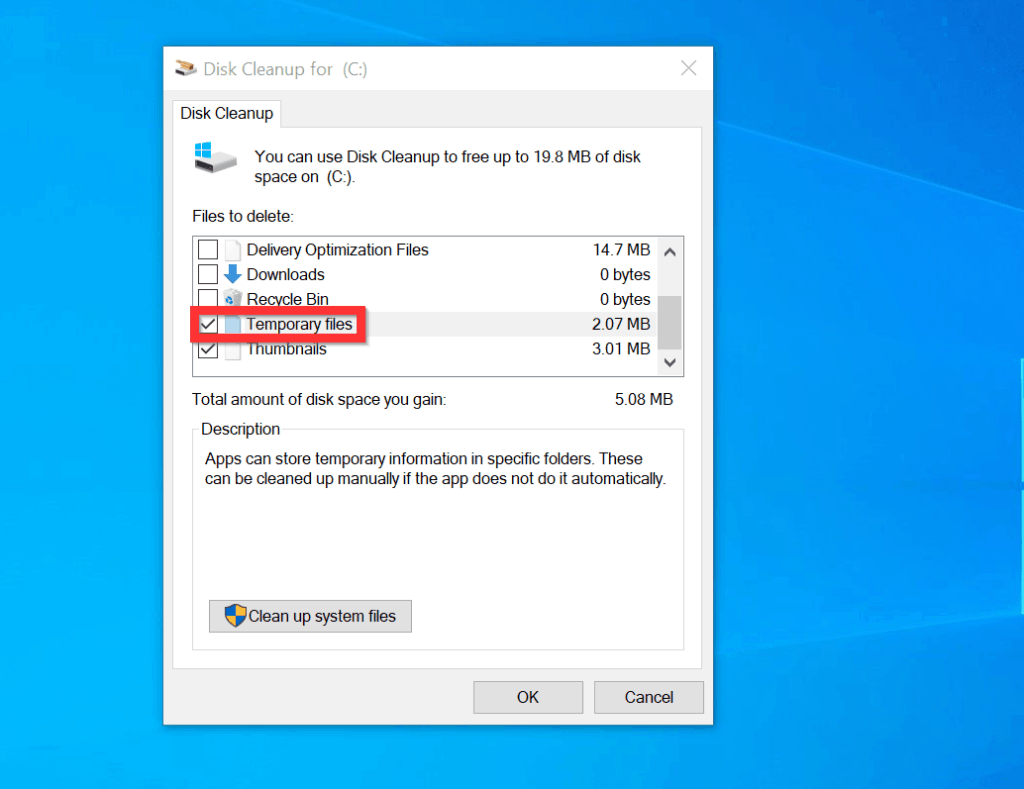Confirm cleanup with the OK button
This screenshot has height=789, width=1024.
[x=528, y=697]
